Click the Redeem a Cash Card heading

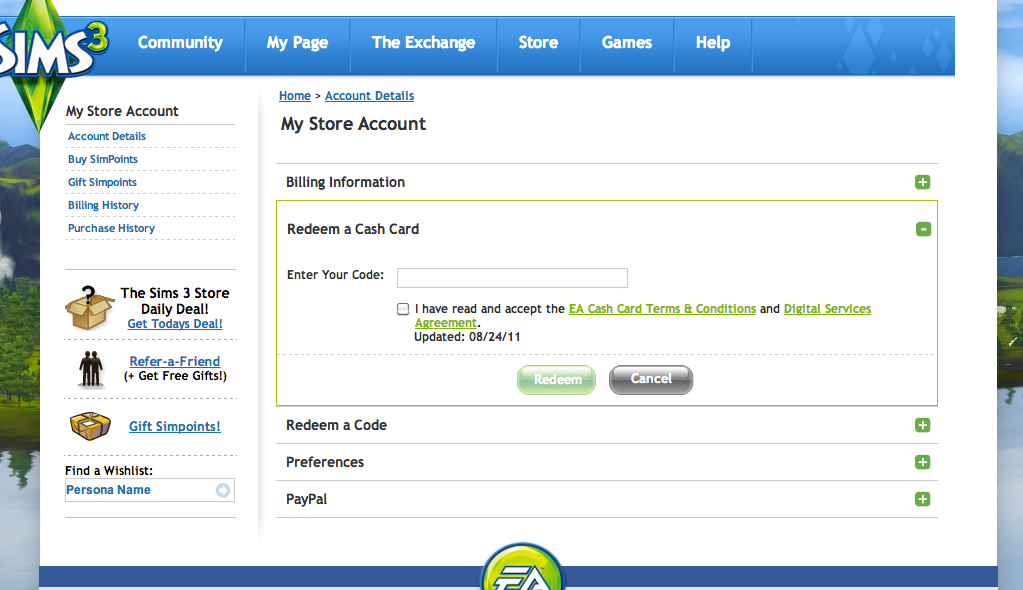(x=353, y=229)
